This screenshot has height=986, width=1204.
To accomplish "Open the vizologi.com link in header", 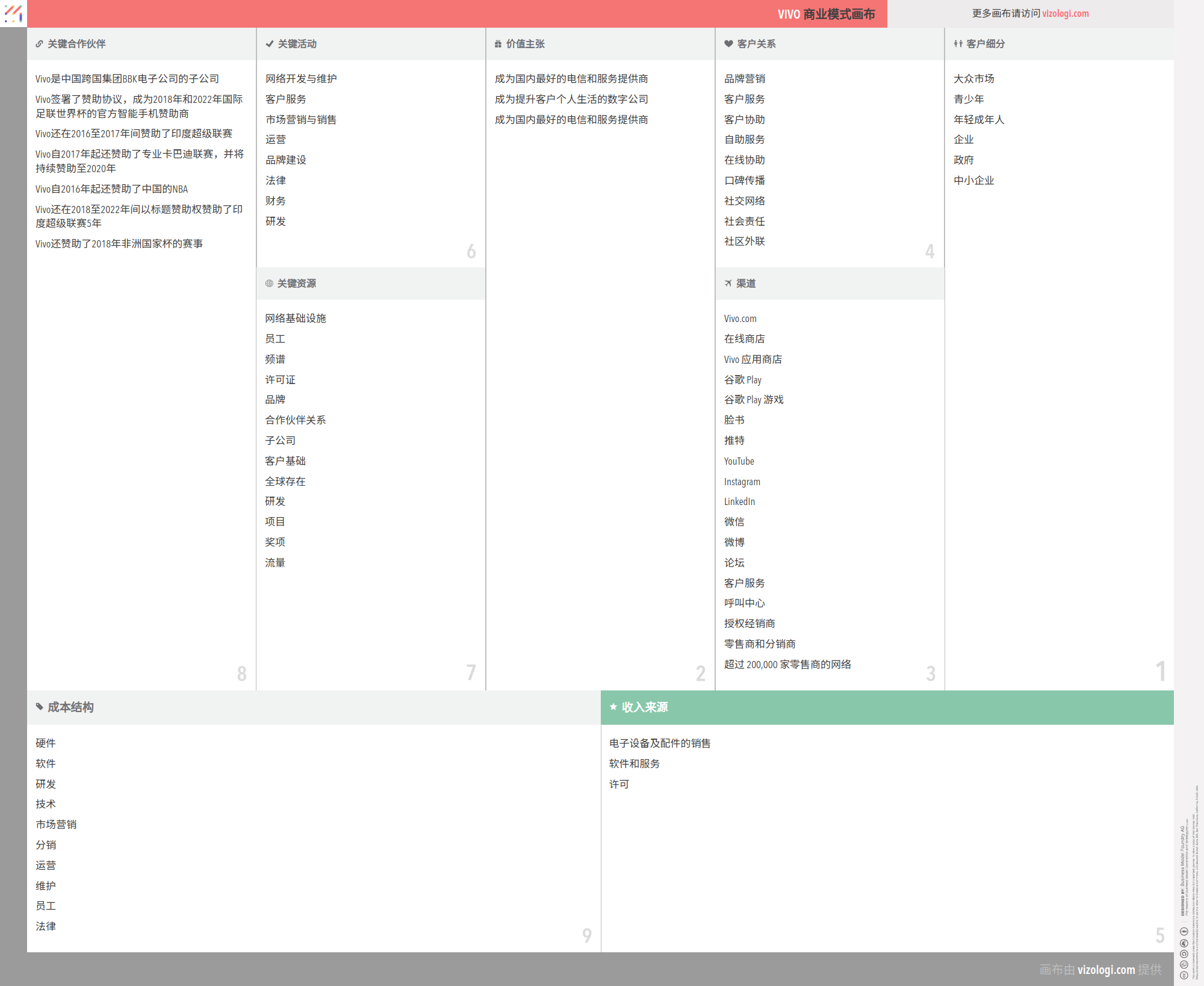I will point(1065,14).
